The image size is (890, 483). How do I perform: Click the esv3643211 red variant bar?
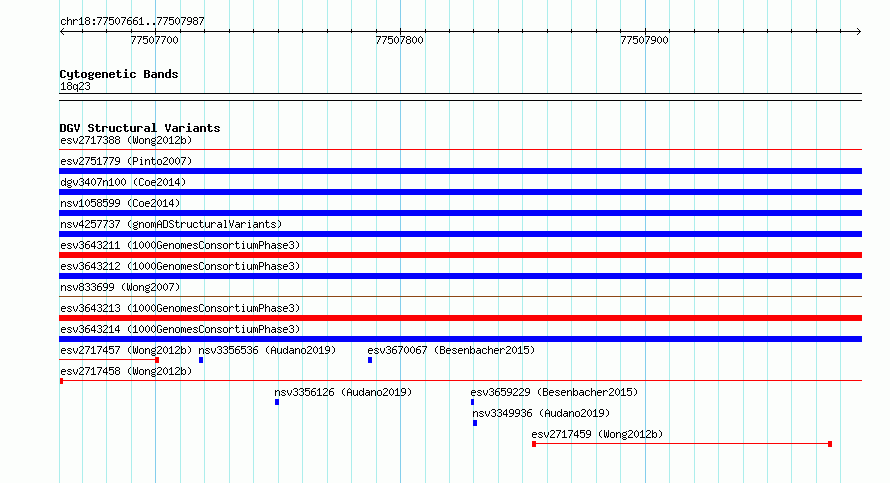click(460, 255)
